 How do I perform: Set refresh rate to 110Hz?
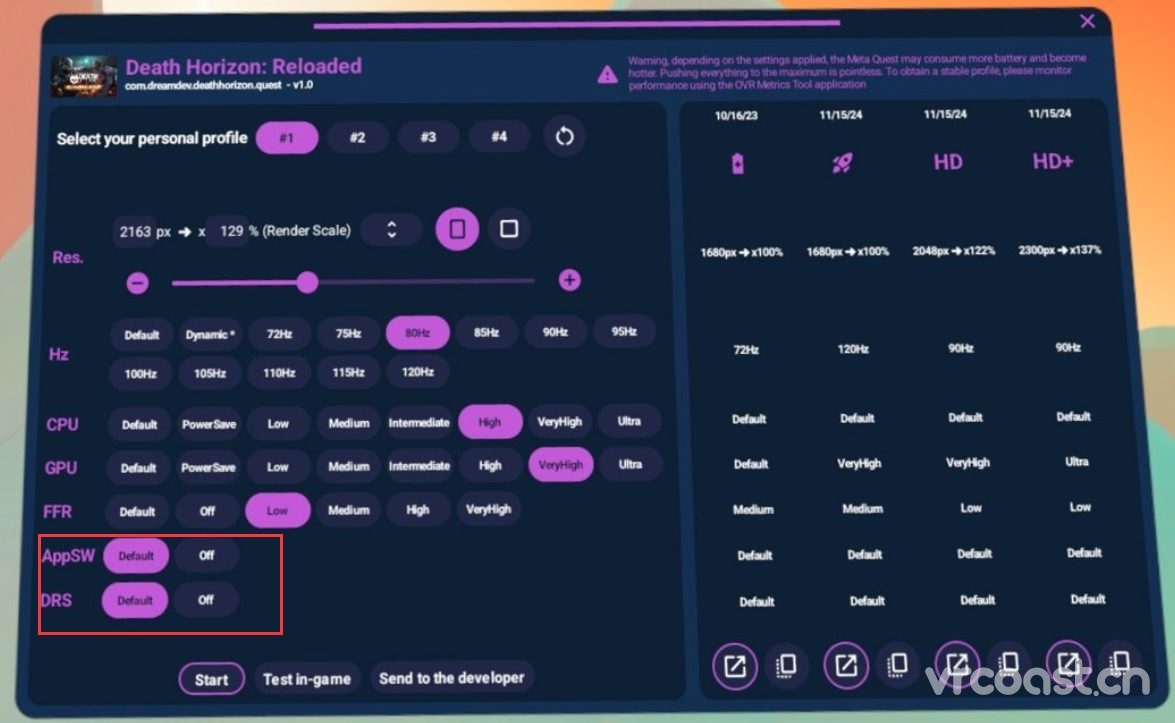[279, 372]
